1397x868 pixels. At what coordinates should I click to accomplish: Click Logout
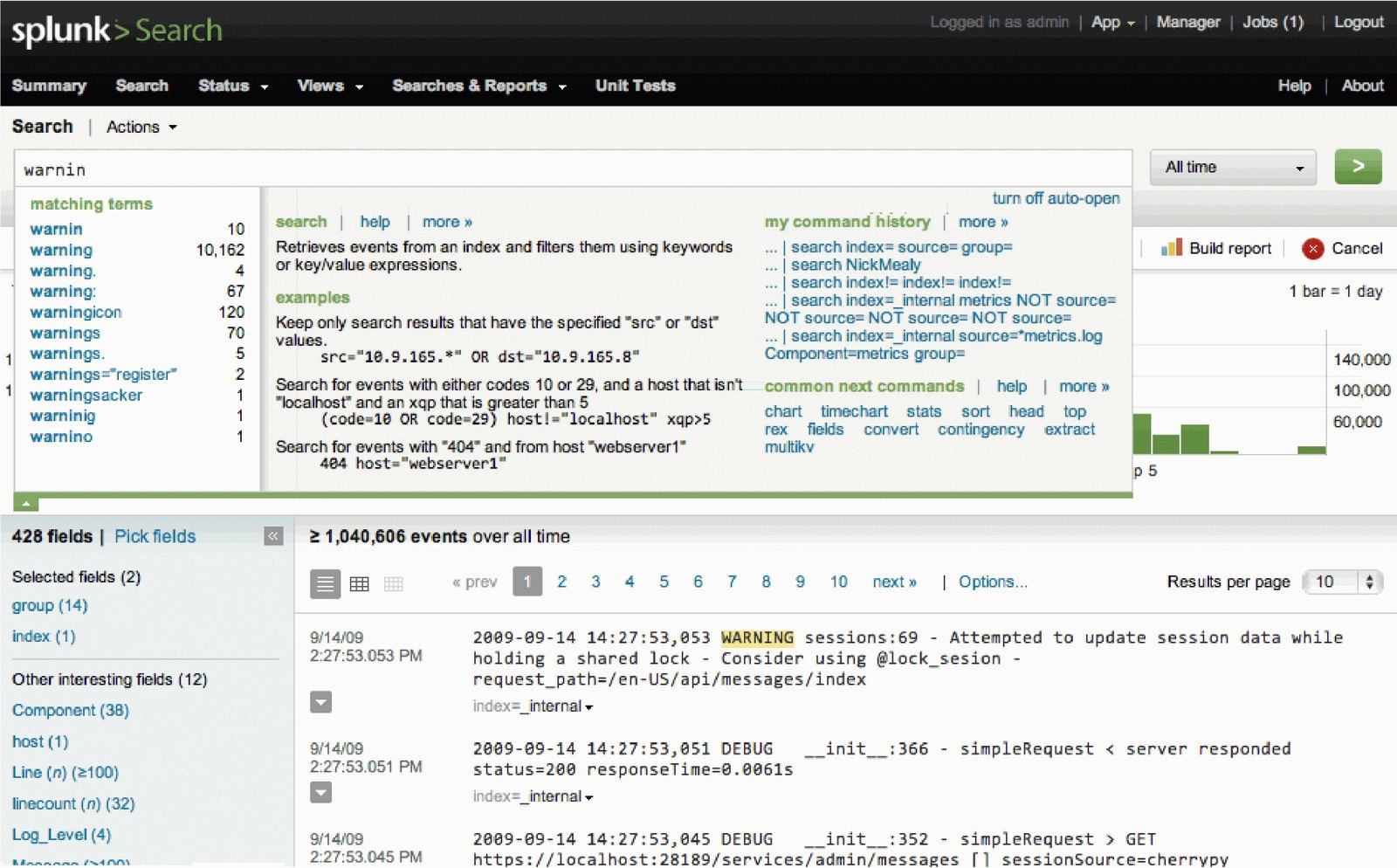(x=1359, y=23)
